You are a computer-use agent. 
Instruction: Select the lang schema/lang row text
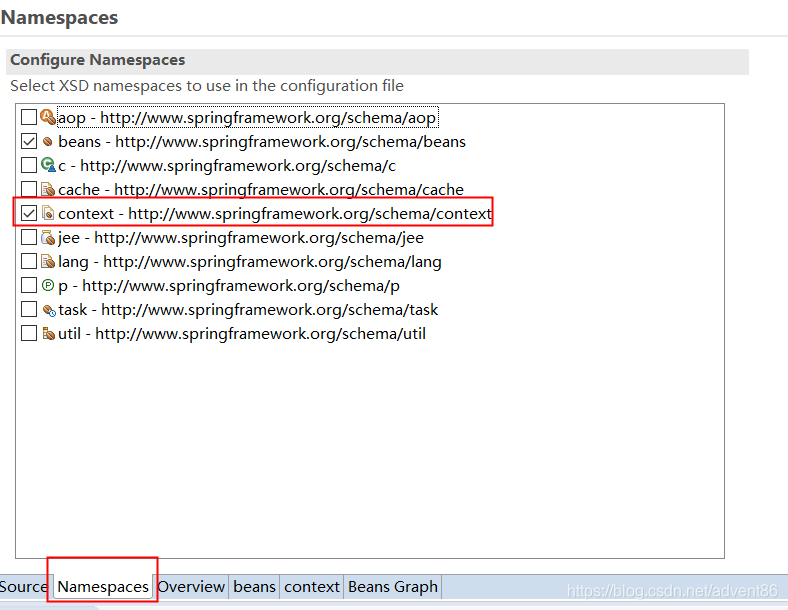(x=250, y=262)
